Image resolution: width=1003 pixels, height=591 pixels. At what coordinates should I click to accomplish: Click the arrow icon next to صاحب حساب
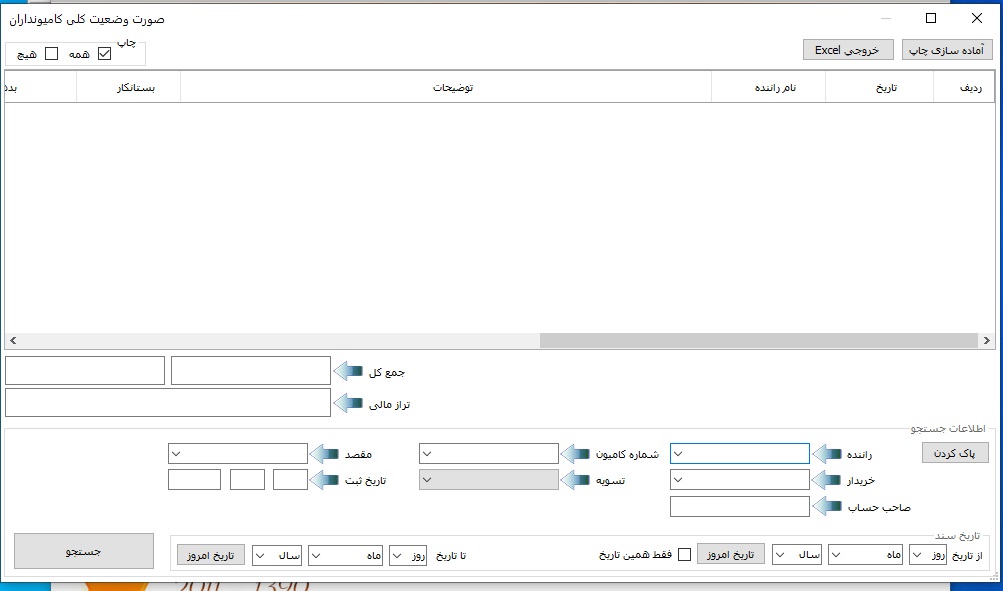tap(826, 507)
